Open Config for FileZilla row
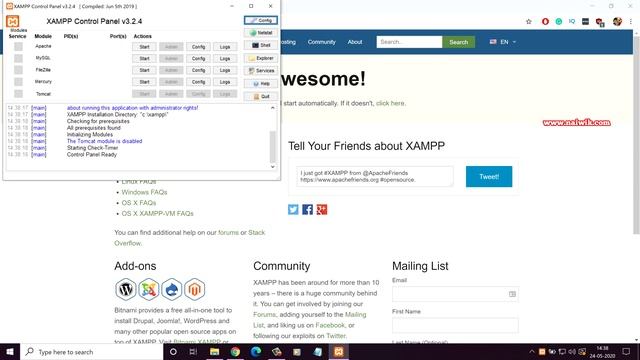Viewport: 640px width, 360px height. [198, 70]
